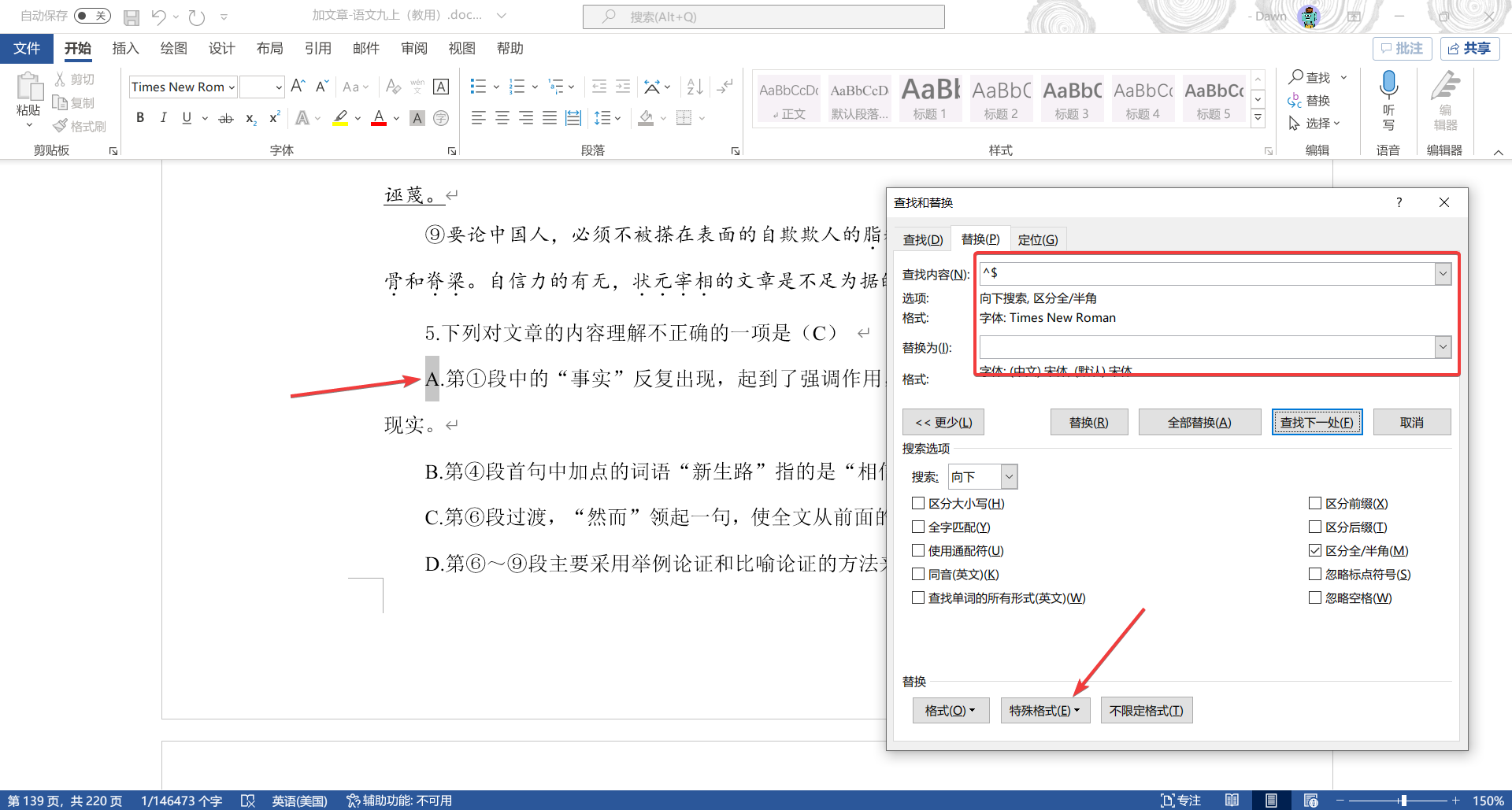Click the Sort icon in paragraph group
The width and height of the screenshot is (1512, 810).
click(x=695, y=87)
